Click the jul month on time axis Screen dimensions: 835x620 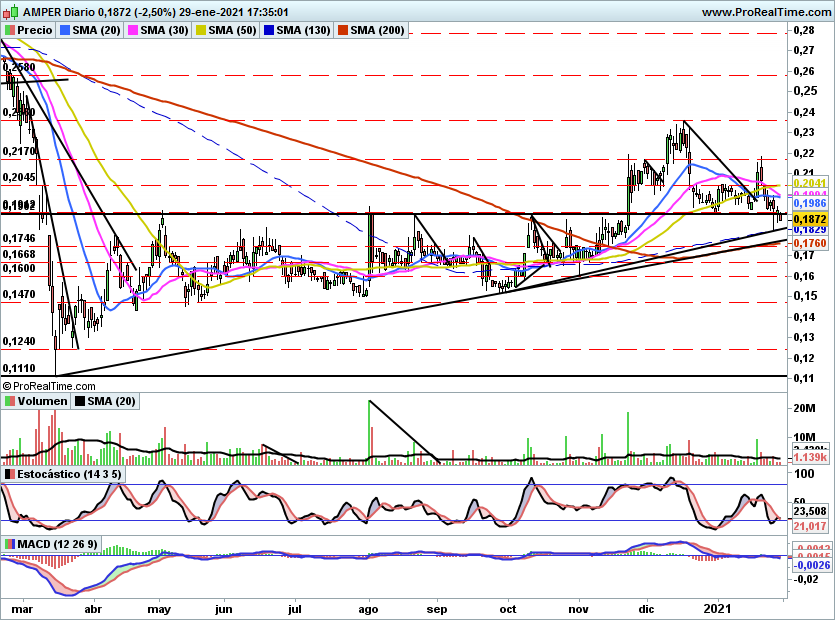294,609
